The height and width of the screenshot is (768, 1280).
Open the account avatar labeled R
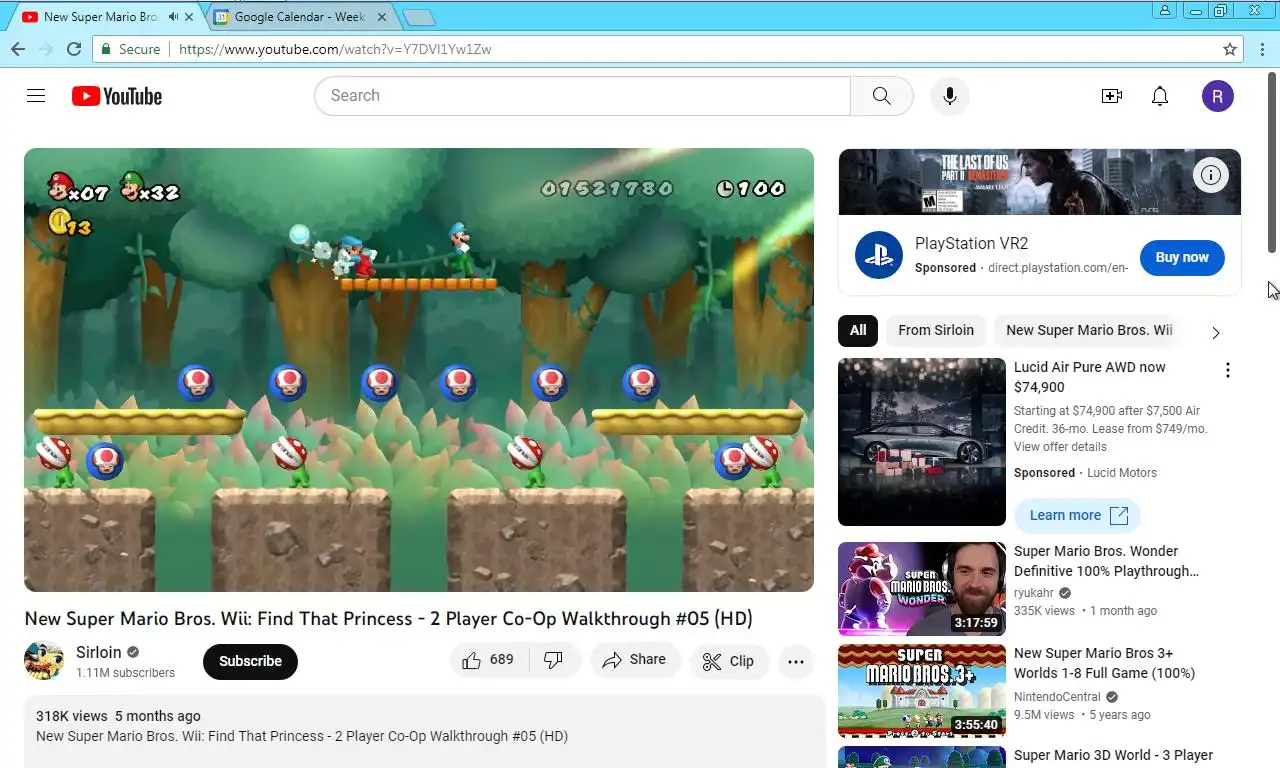pyautogui.click(x=1217, y=96)
